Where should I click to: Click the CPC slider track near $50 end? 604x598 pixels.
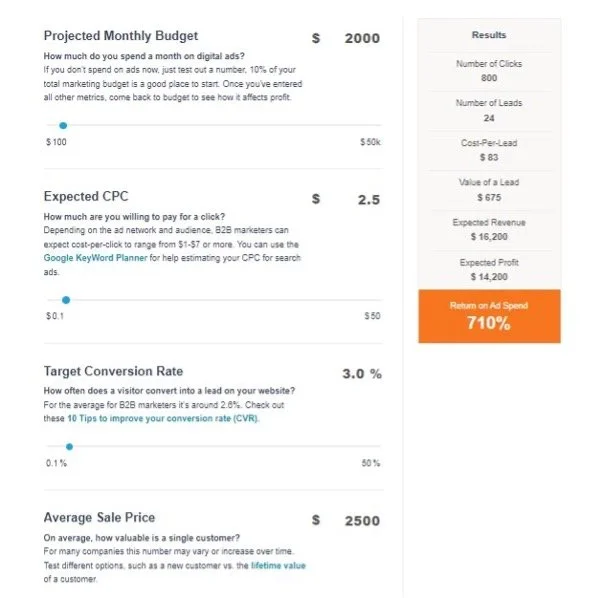click(372, 300)
